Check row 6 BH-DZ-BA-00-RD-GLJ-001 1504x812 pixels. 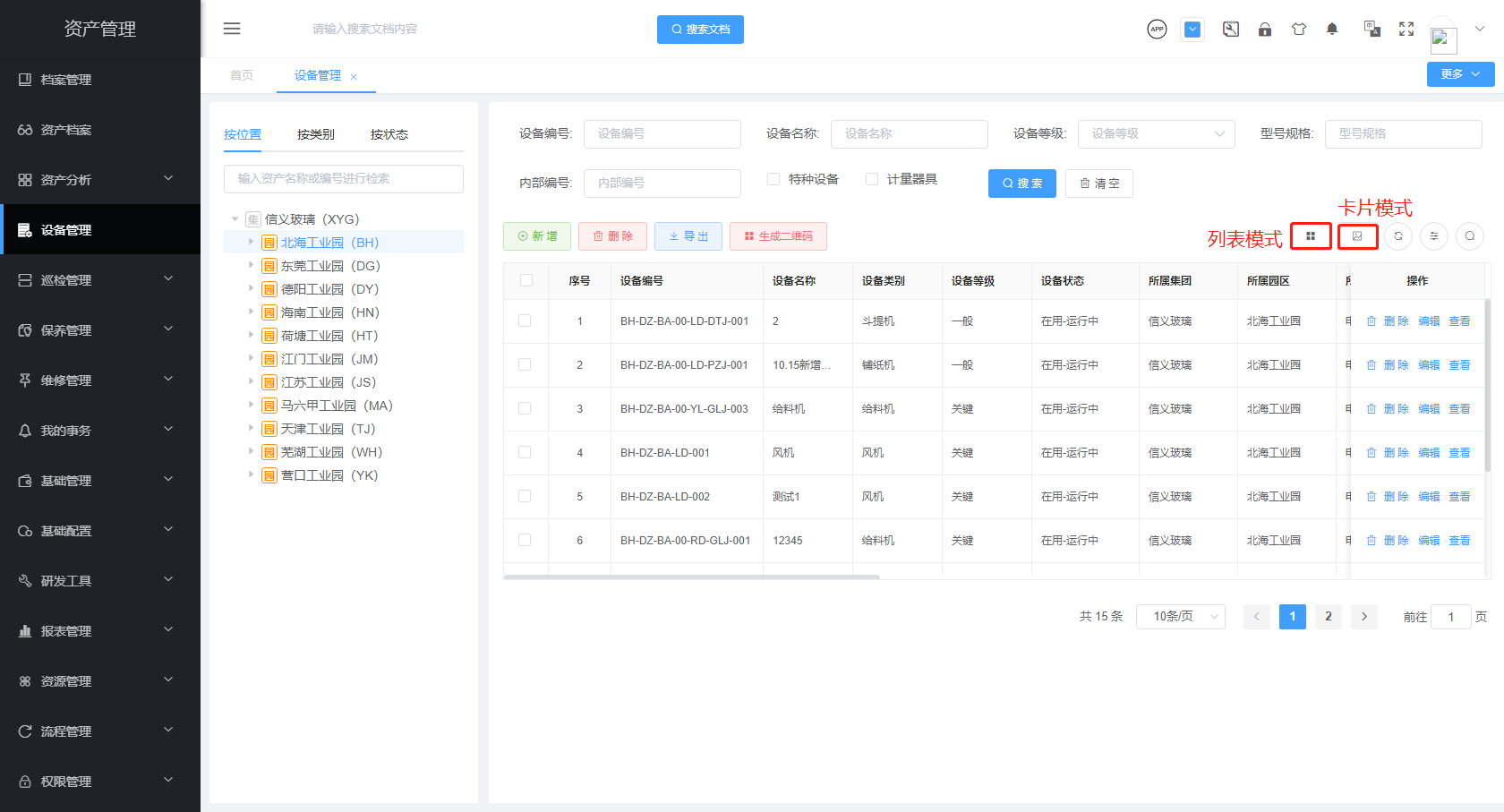click(x=525, y=540)
